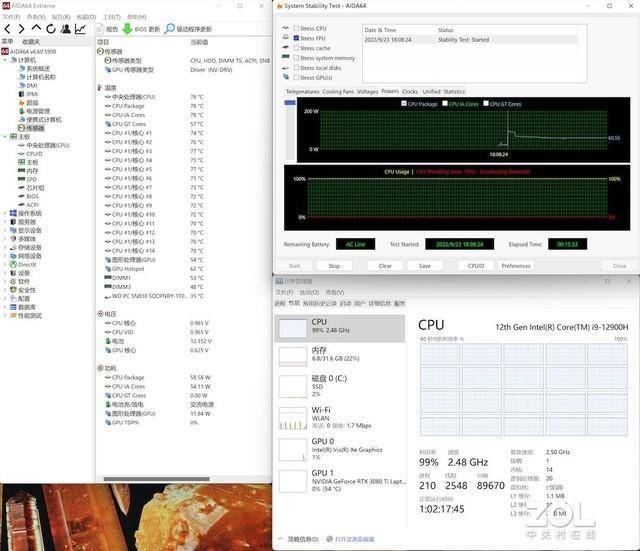Click the Preferences button

(516, 266)
